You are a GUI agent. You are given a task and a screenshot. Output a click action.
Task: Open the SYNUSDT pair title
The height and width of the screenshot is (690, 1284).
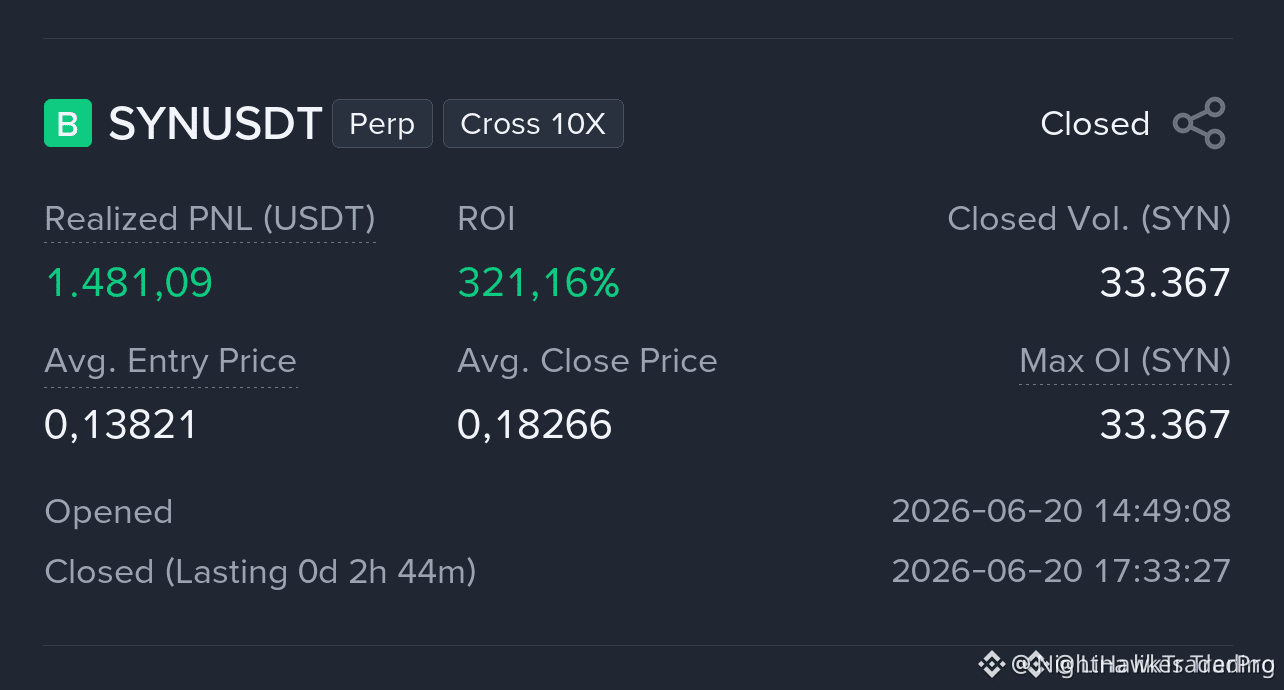point(215,124)
